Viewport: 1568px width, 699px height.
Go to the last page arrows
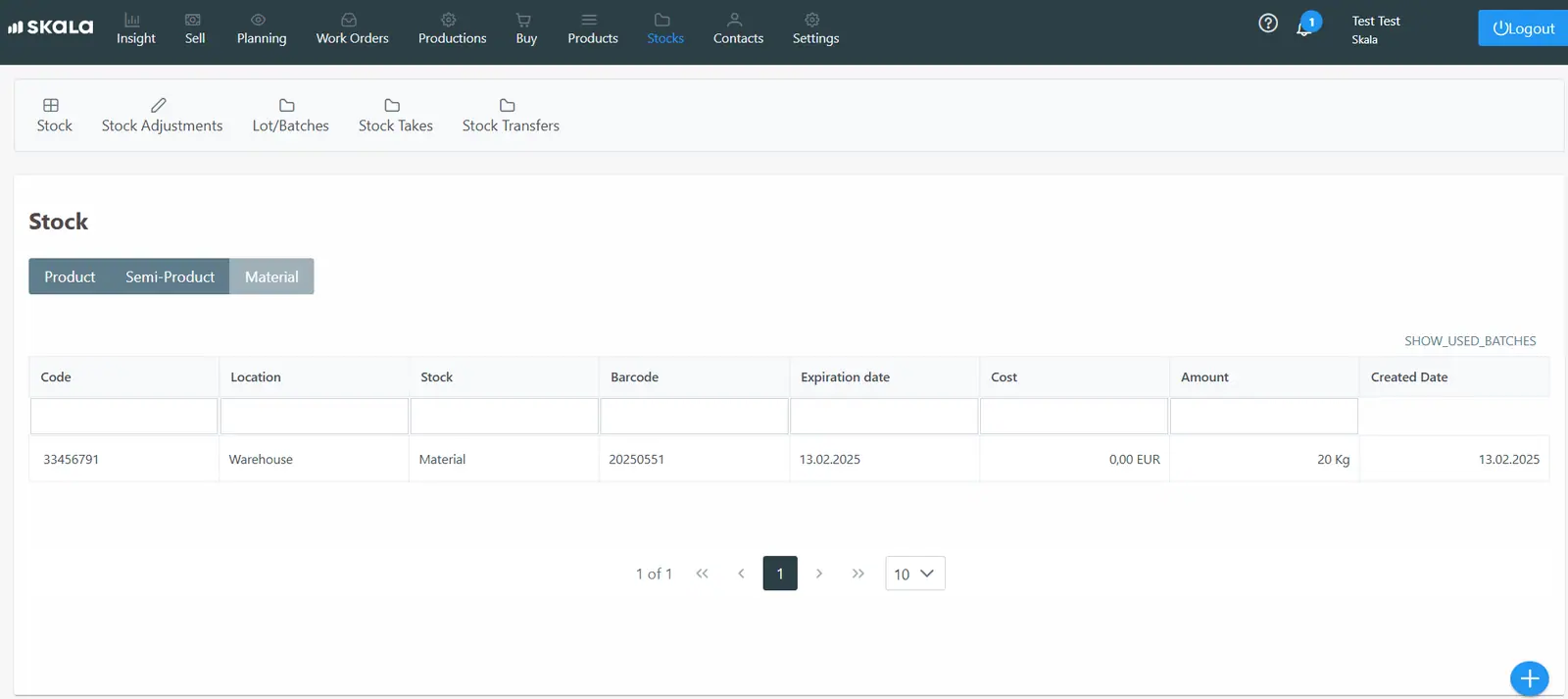coord(858,574)
